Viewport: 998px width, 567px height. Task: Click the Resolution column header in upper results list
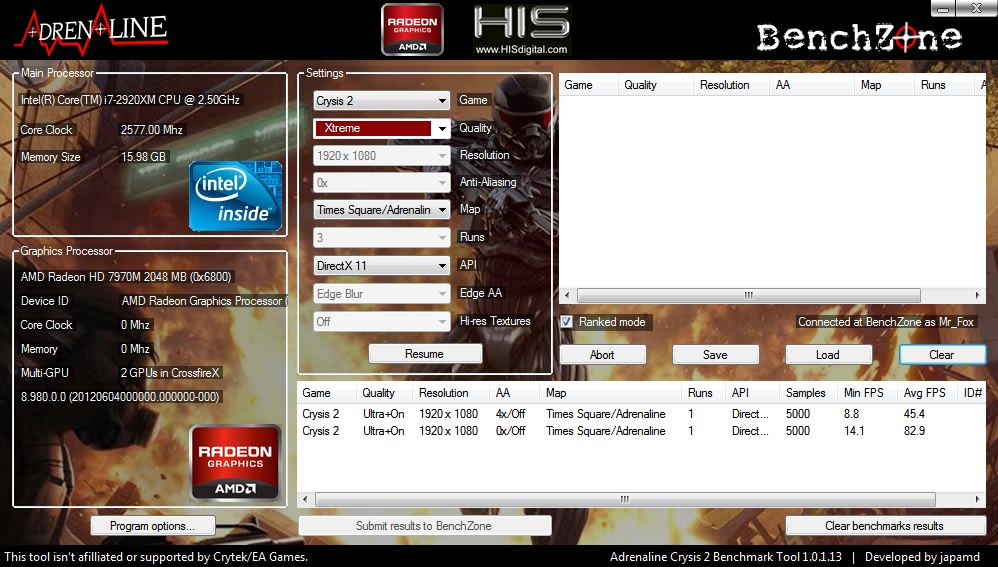pyautogui.click(x=731, y=85)
